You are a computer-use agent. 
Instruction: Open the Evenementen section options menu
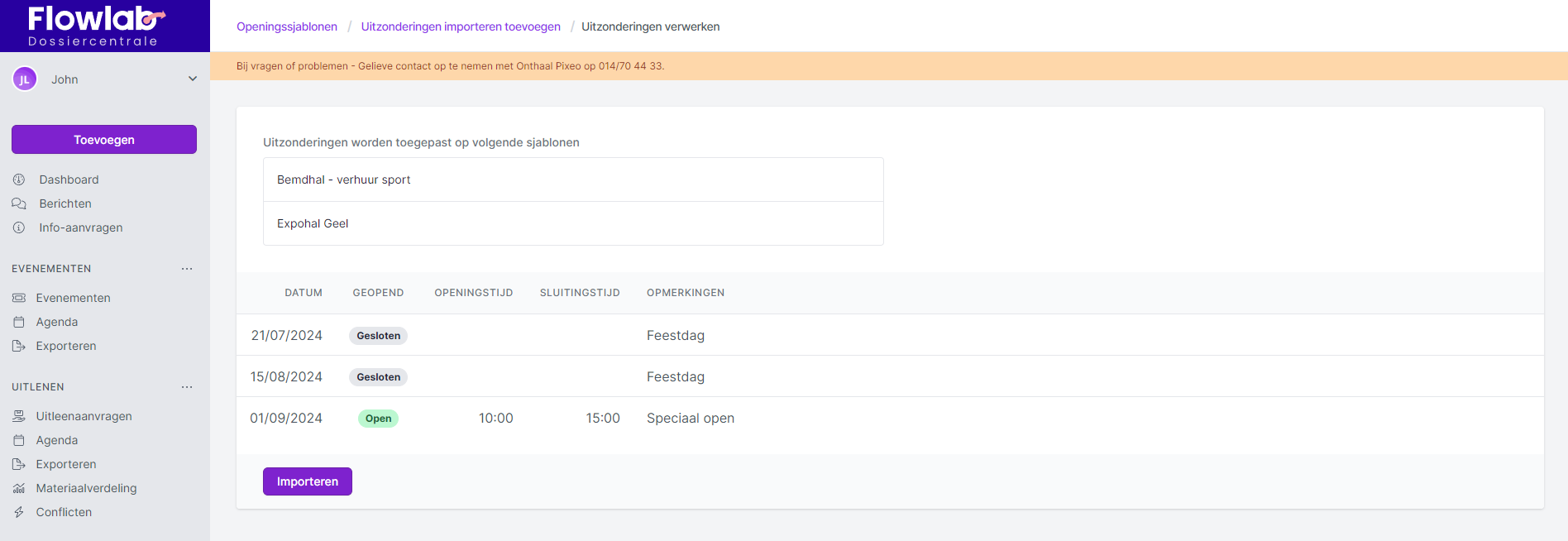pyautogui.click(x=187, y=269)
